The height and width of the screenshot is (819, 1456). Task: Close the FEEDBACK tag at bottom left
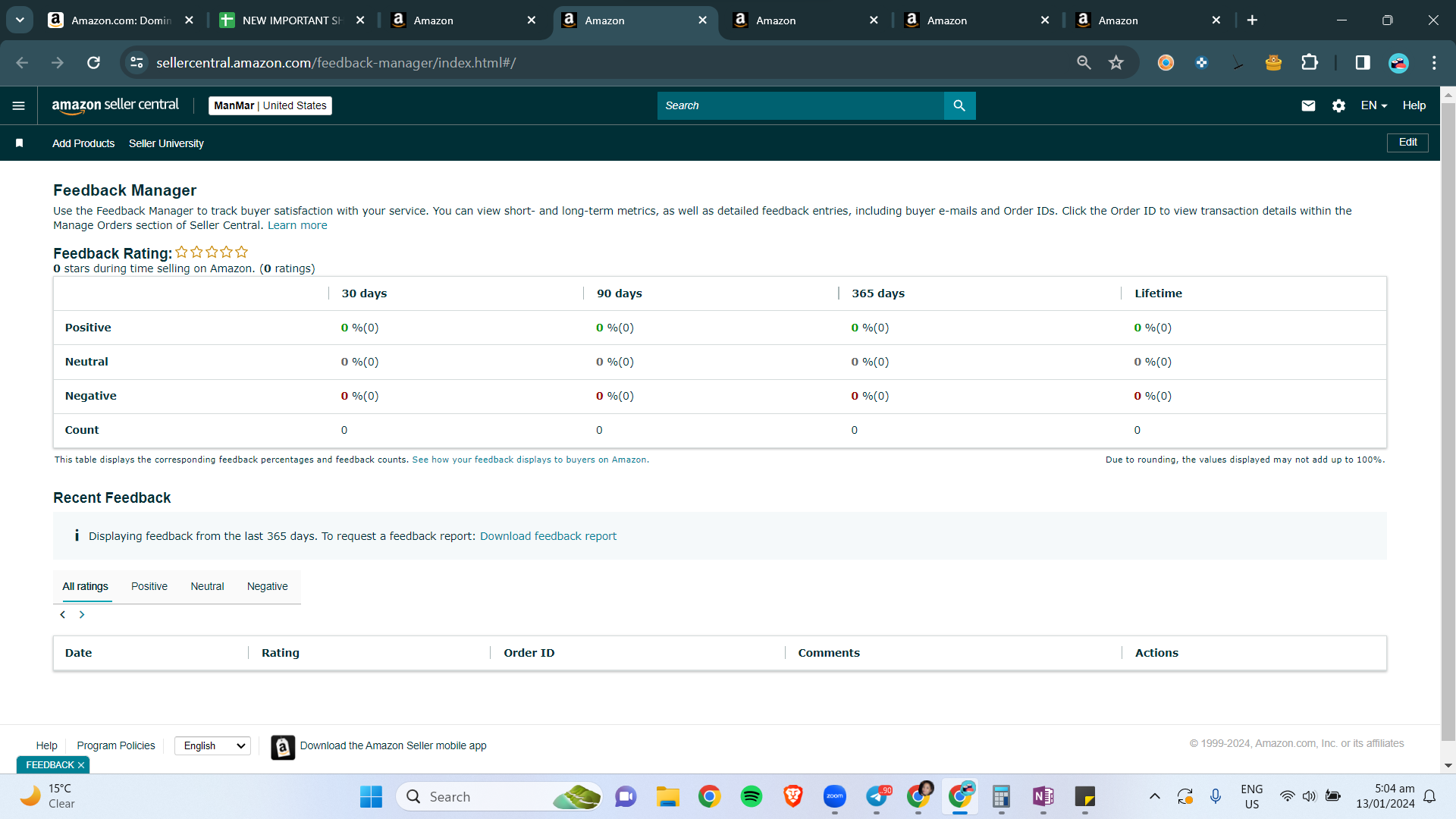(81, 765)
